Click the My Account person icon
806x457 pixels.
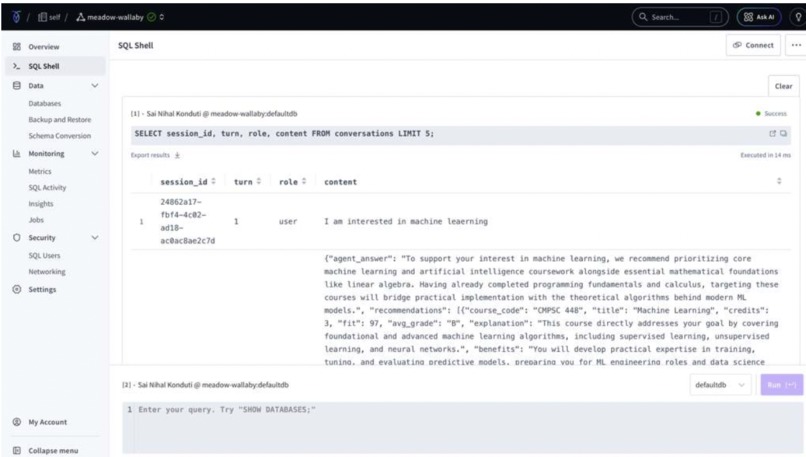point(16,422)
